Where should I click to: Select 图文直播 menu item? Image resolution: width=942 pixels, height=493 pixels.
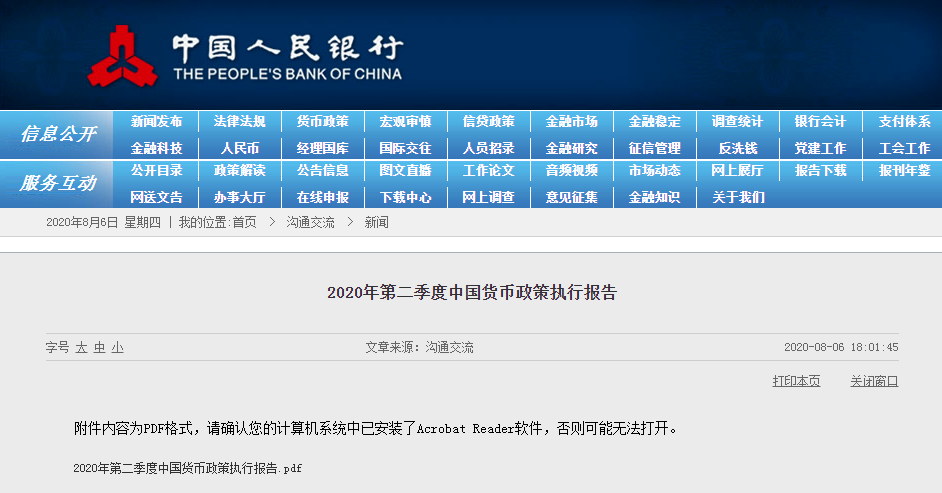(406, 171)
